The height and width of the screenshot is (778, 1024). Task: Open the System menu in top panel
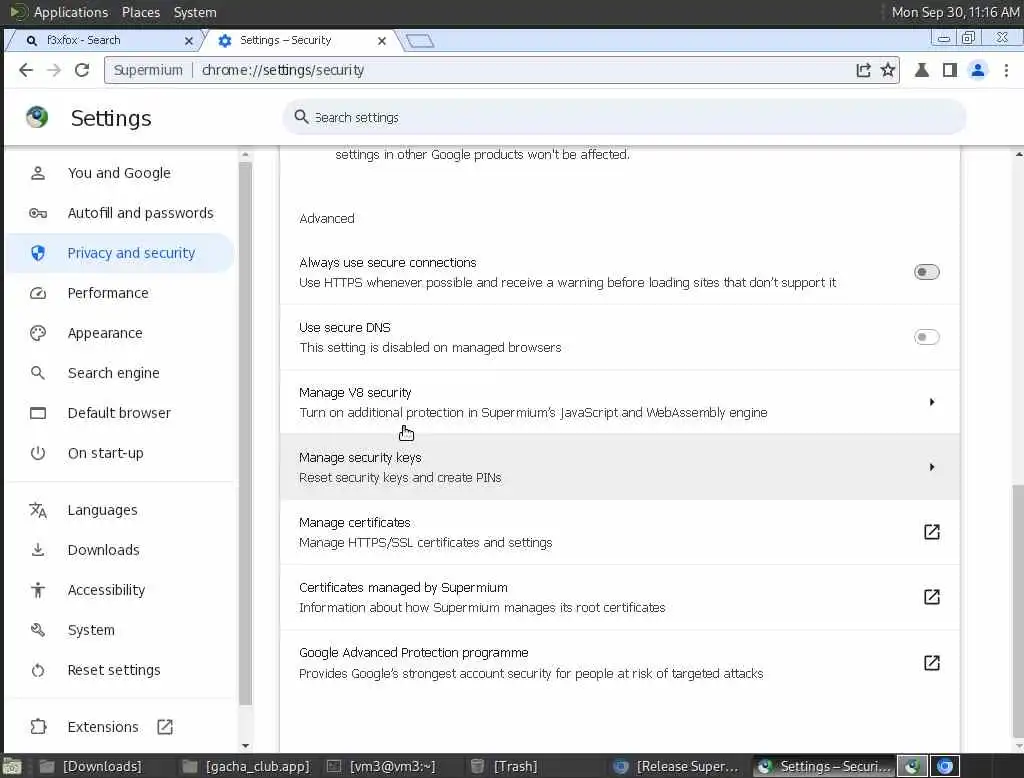point(195,12)
